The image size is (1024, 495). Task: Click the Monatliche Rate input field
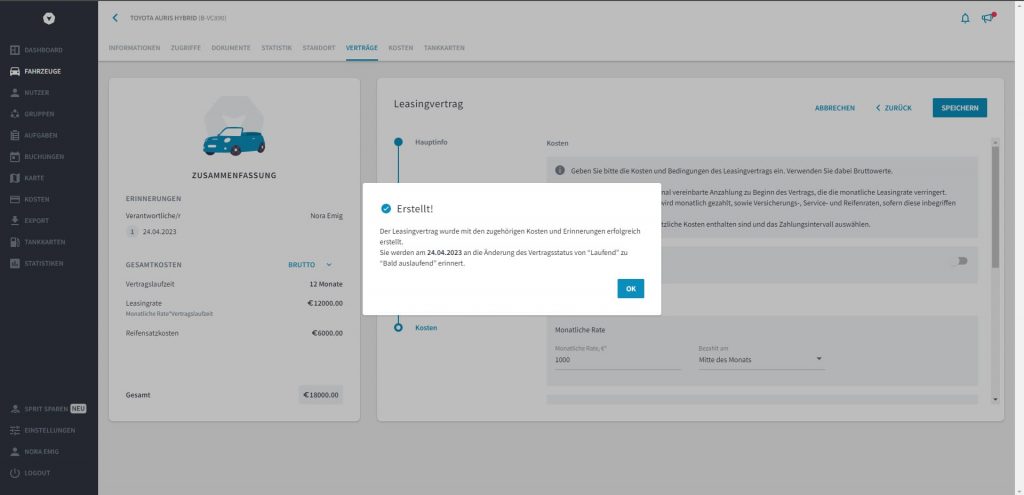pyautogui.click(x=618, y=360)
